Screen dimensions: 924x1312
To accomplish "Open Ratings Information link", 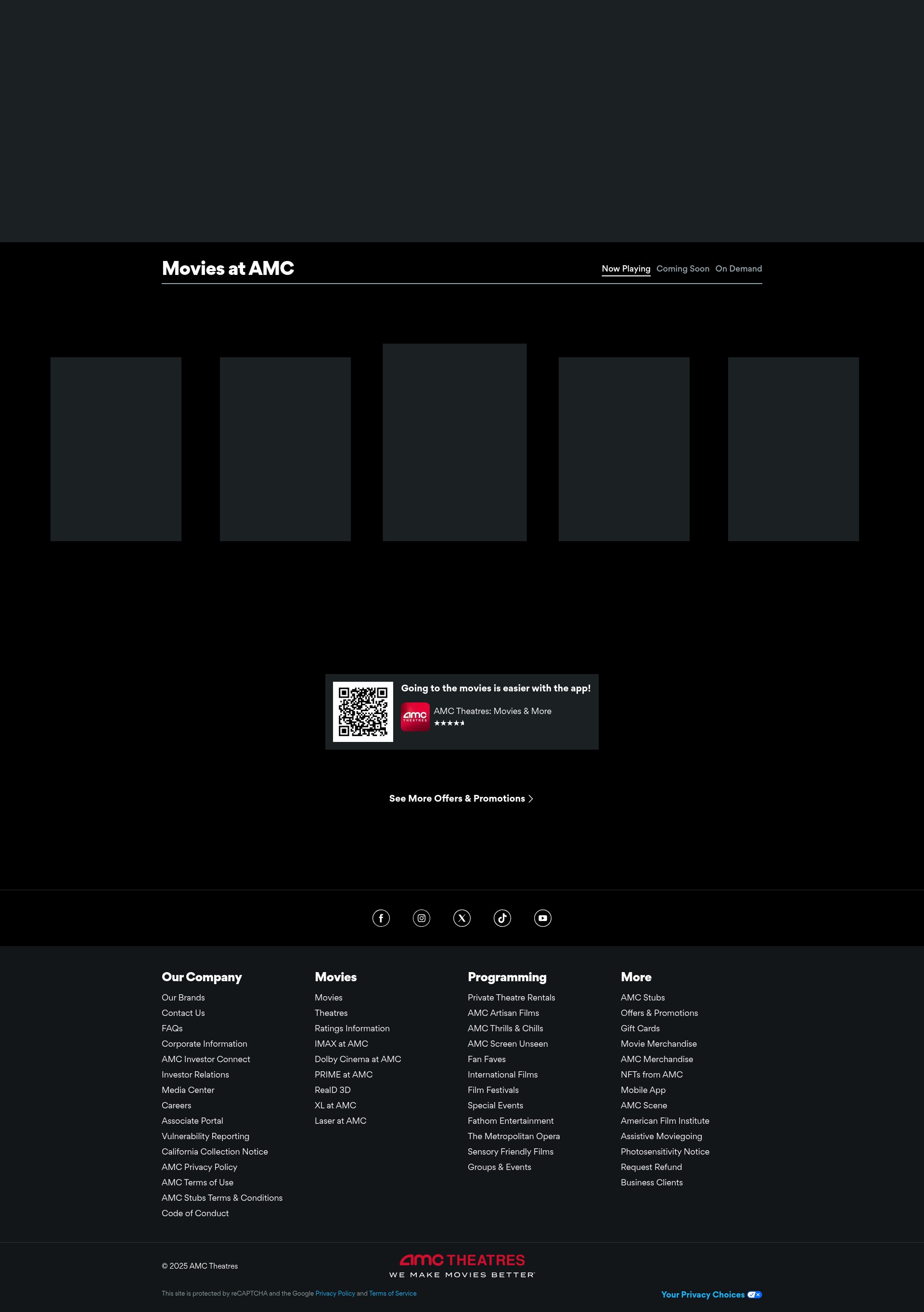I will [x=352, y=1028].
